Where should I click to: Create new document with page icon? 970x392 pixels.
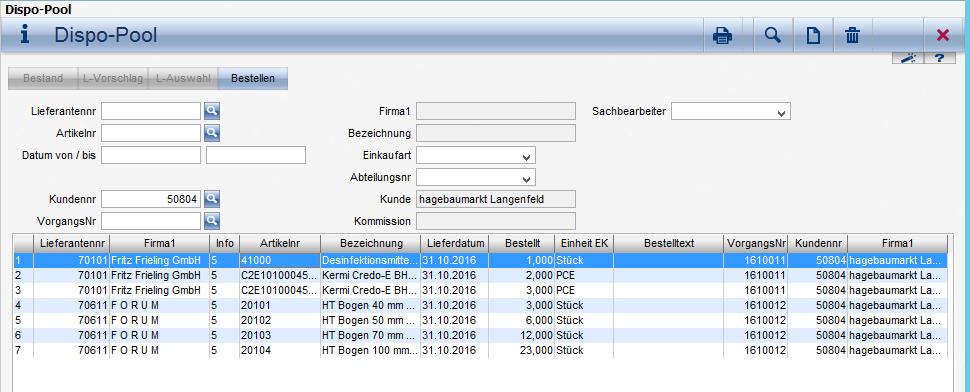(812, 36)
